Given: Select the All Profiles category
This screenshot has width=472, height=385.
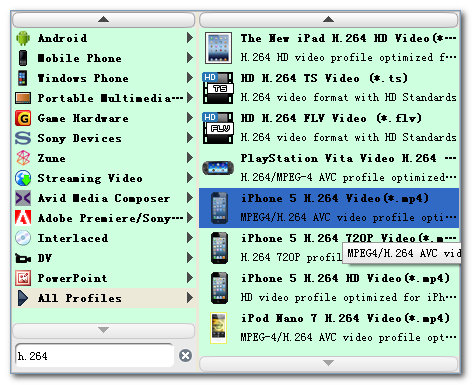Looking at the screenshot, I should [x=104, y=298].
